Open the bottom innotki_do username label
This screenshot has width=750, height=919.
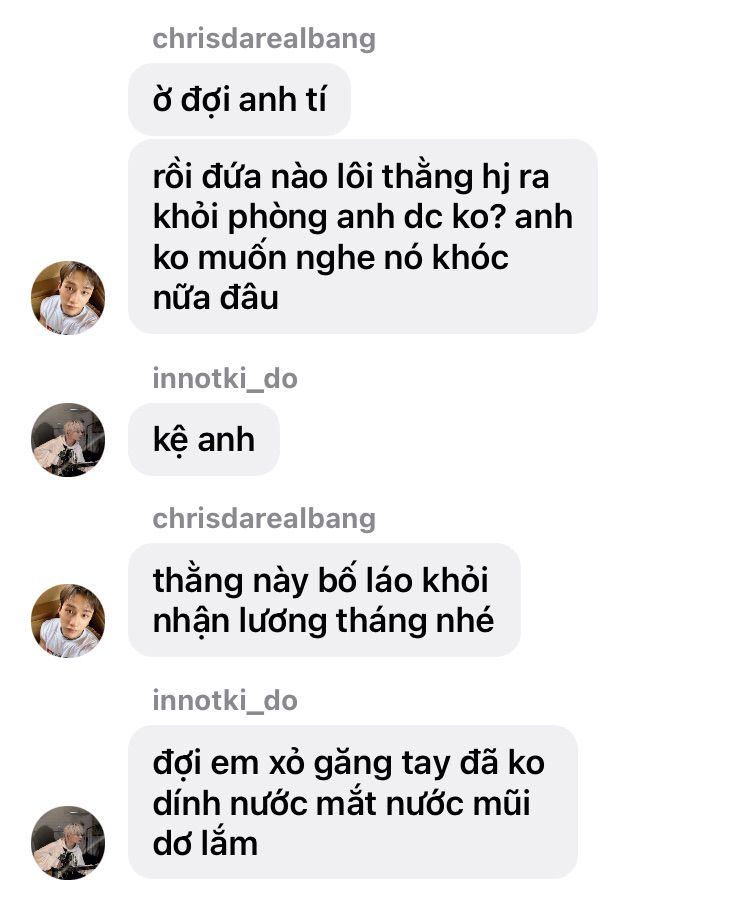point(225,700)
